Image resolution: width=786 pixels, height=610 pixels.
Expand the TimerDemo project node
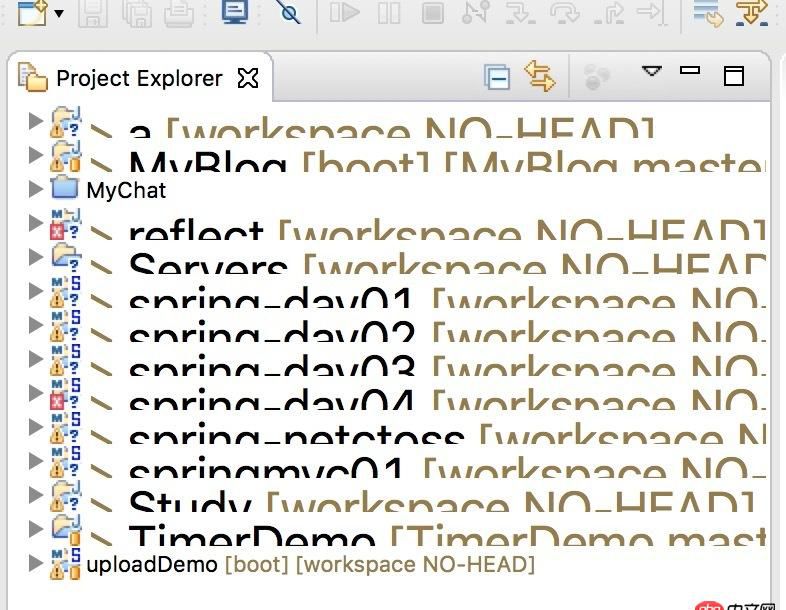tap(36, 529)
